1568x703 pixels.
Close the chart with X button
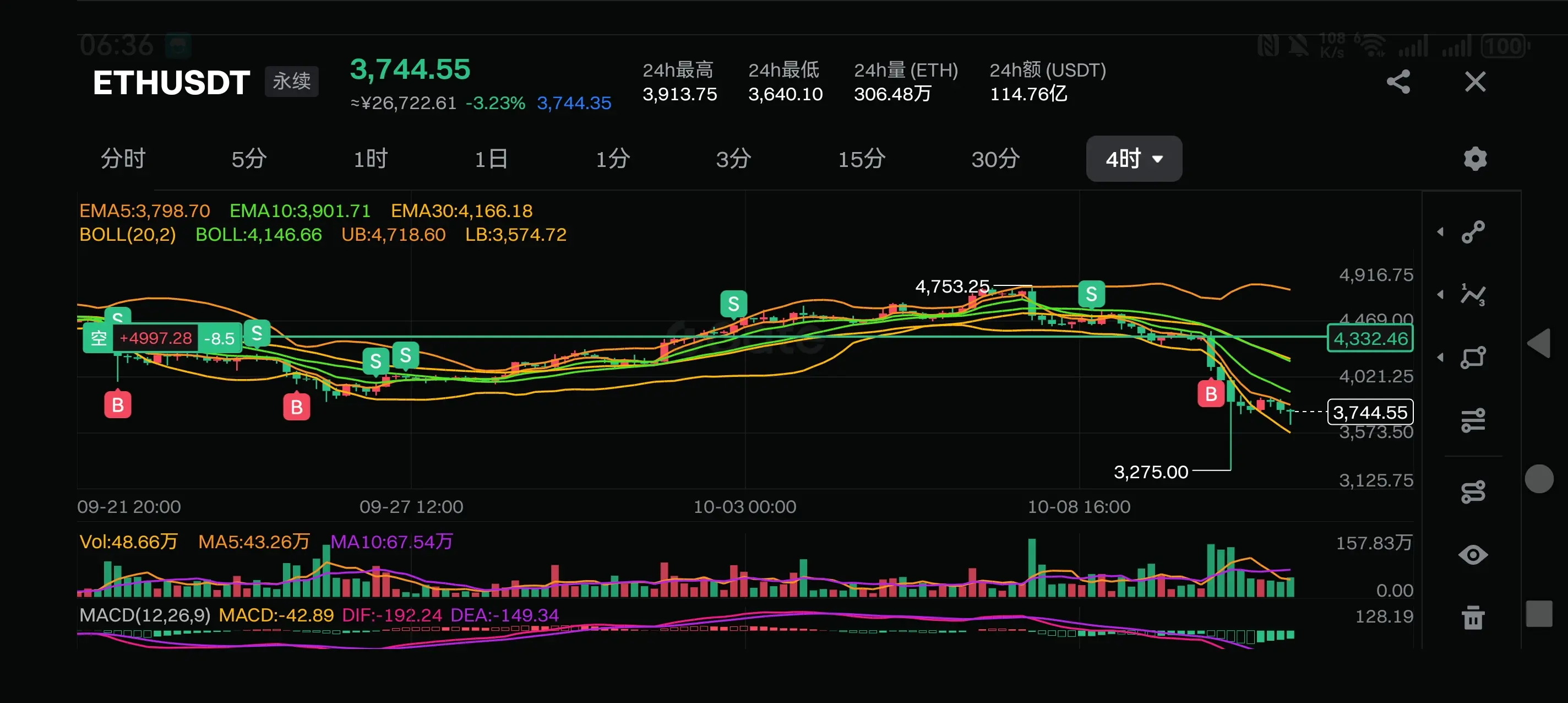click(1475, 82)
